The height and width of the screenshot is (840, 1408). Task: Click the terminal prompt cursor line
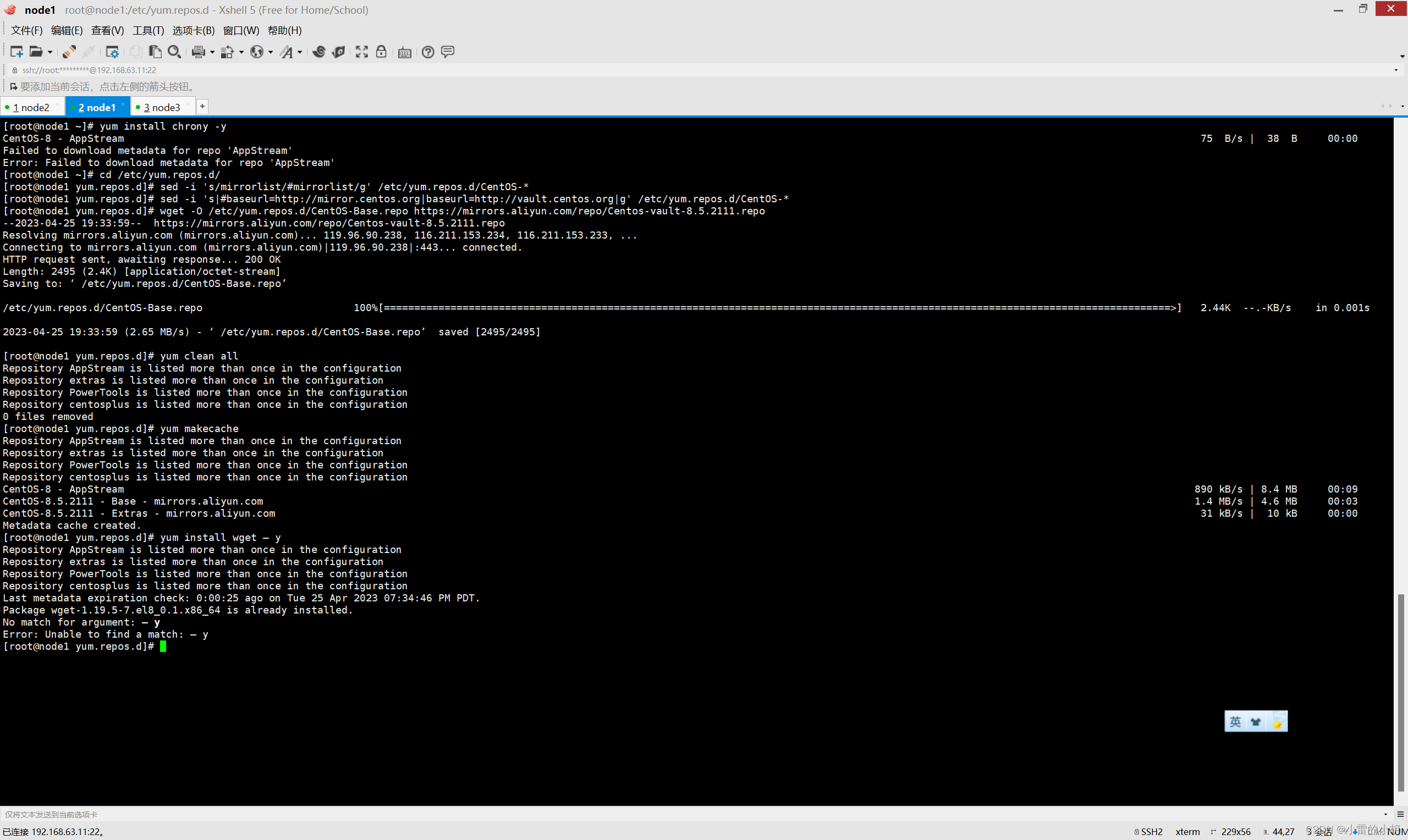(85, 646)
